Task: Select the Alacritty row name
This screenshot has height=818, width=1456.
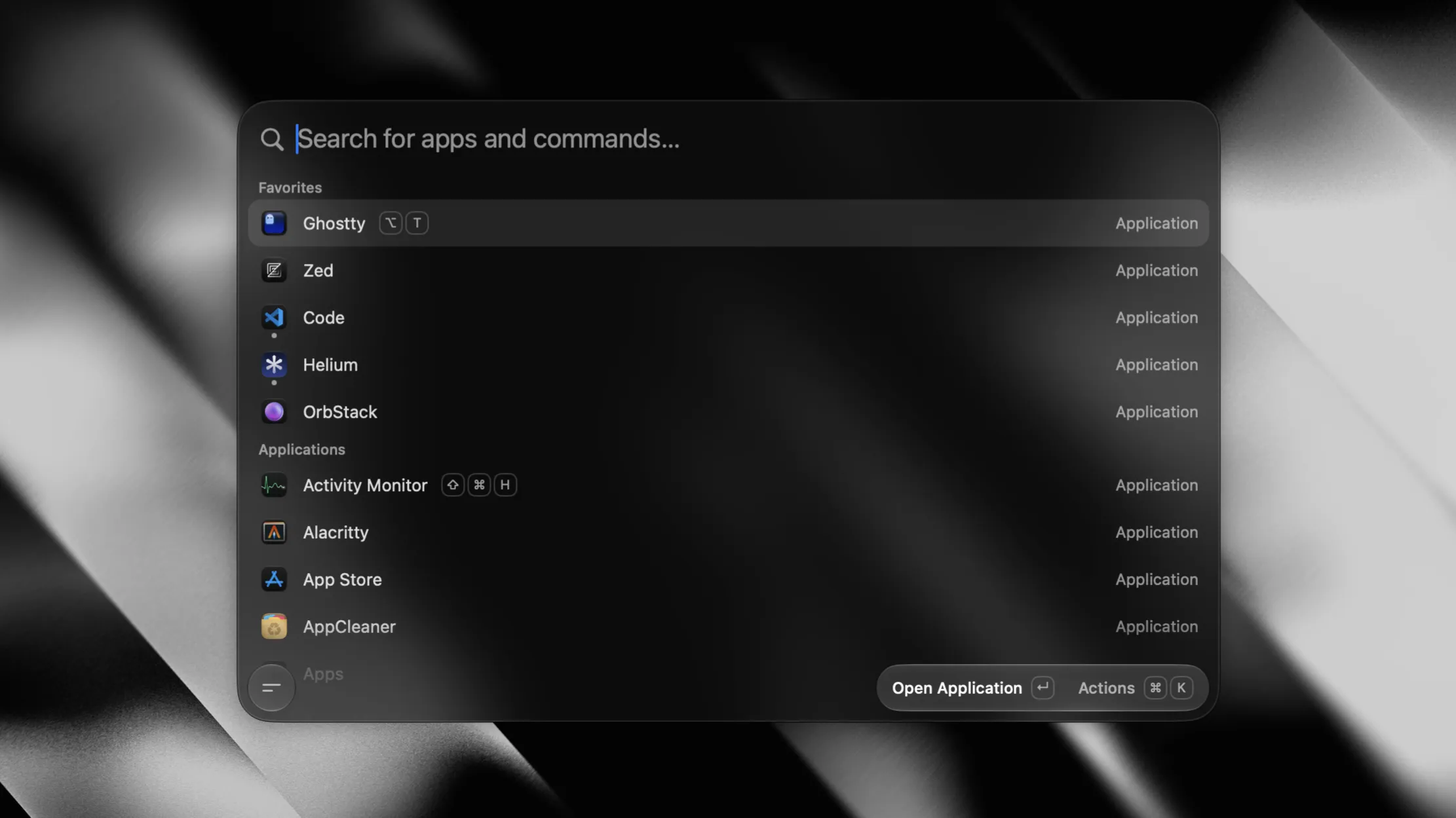Action: point(335,532)
